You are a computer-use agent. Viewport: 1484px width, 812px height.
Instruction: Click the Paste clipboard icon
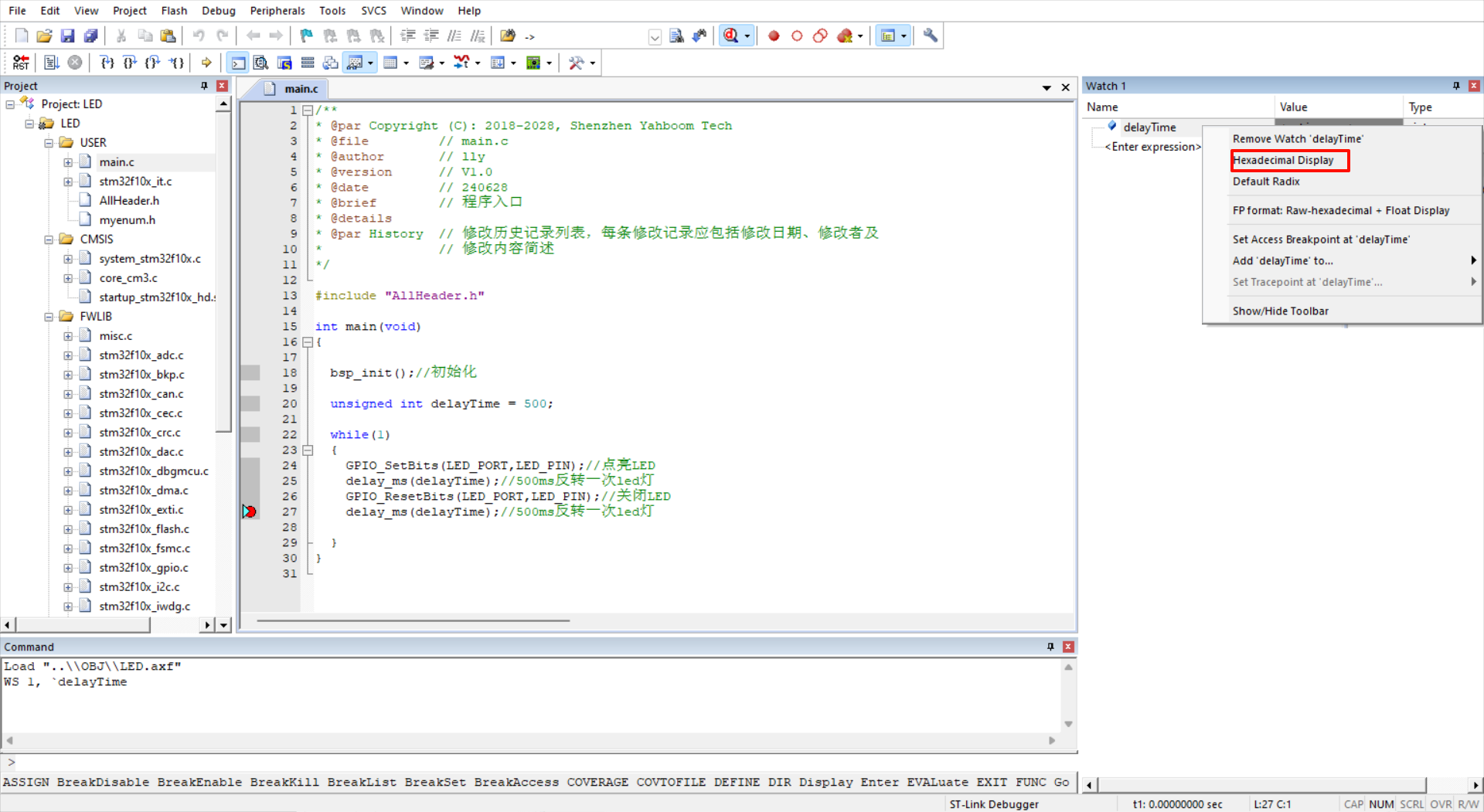coord(168,36)
